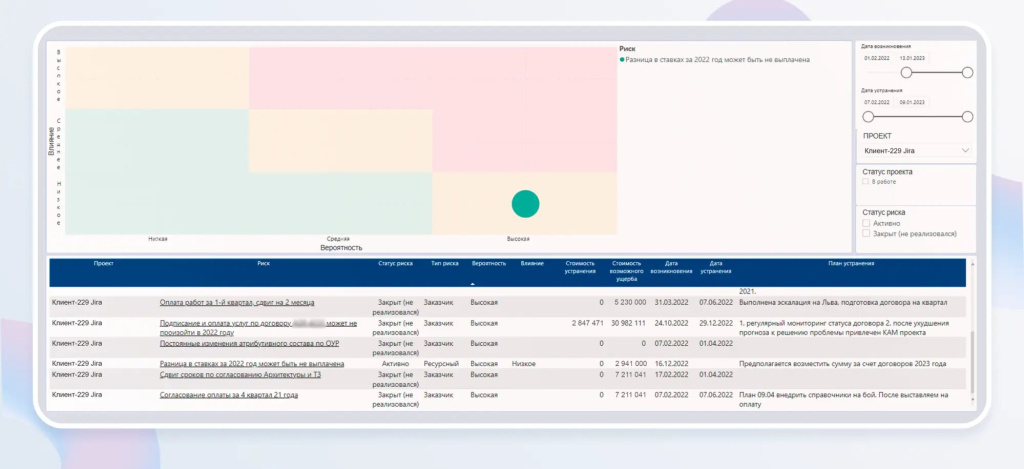Click the Тип риска column header
This screenshot has width=1024, height=469.
(444, 263)
